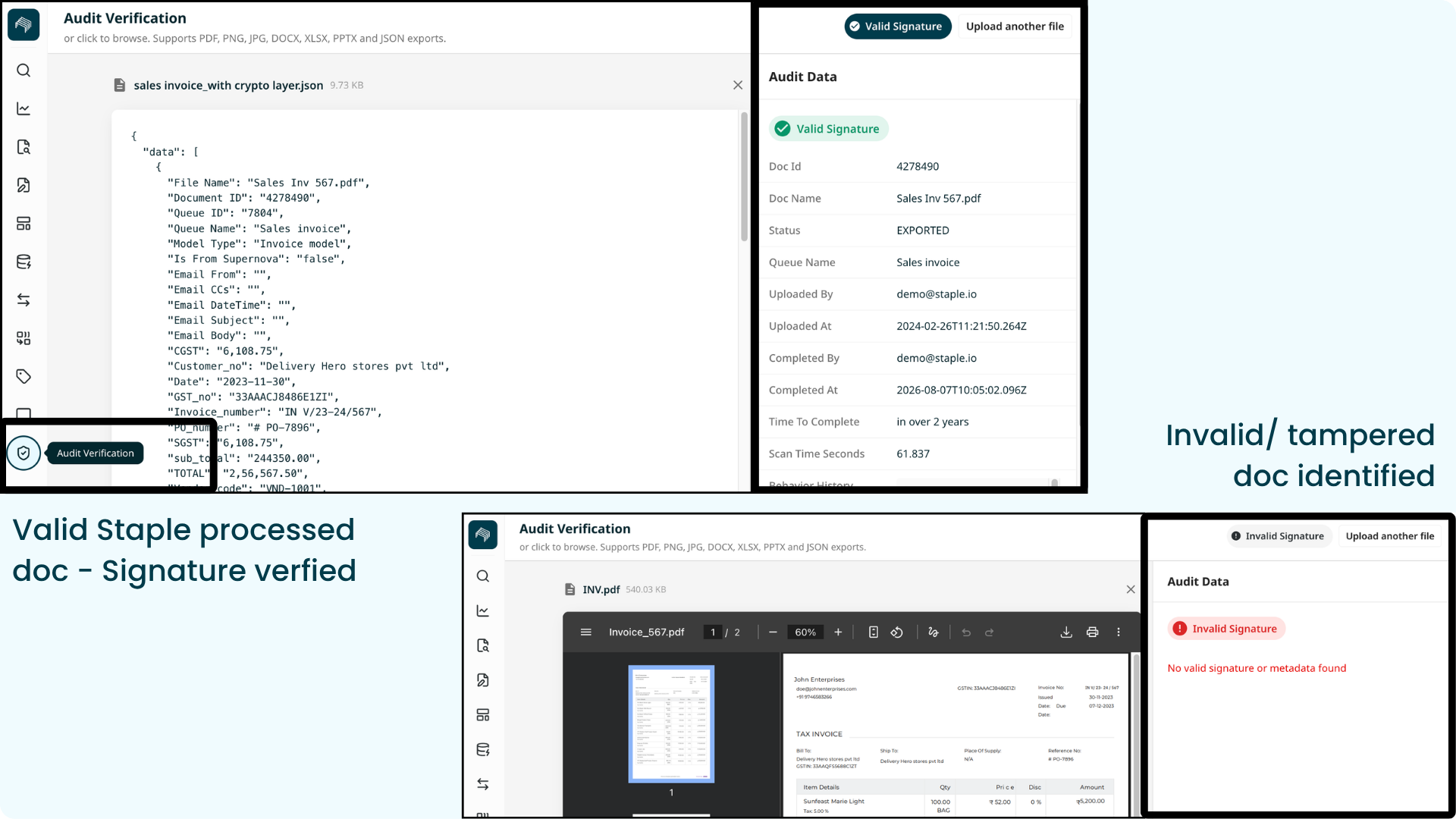Click Status value EXPORTED
This screenshot has width=1456, height=819.
tap(922, 231)
